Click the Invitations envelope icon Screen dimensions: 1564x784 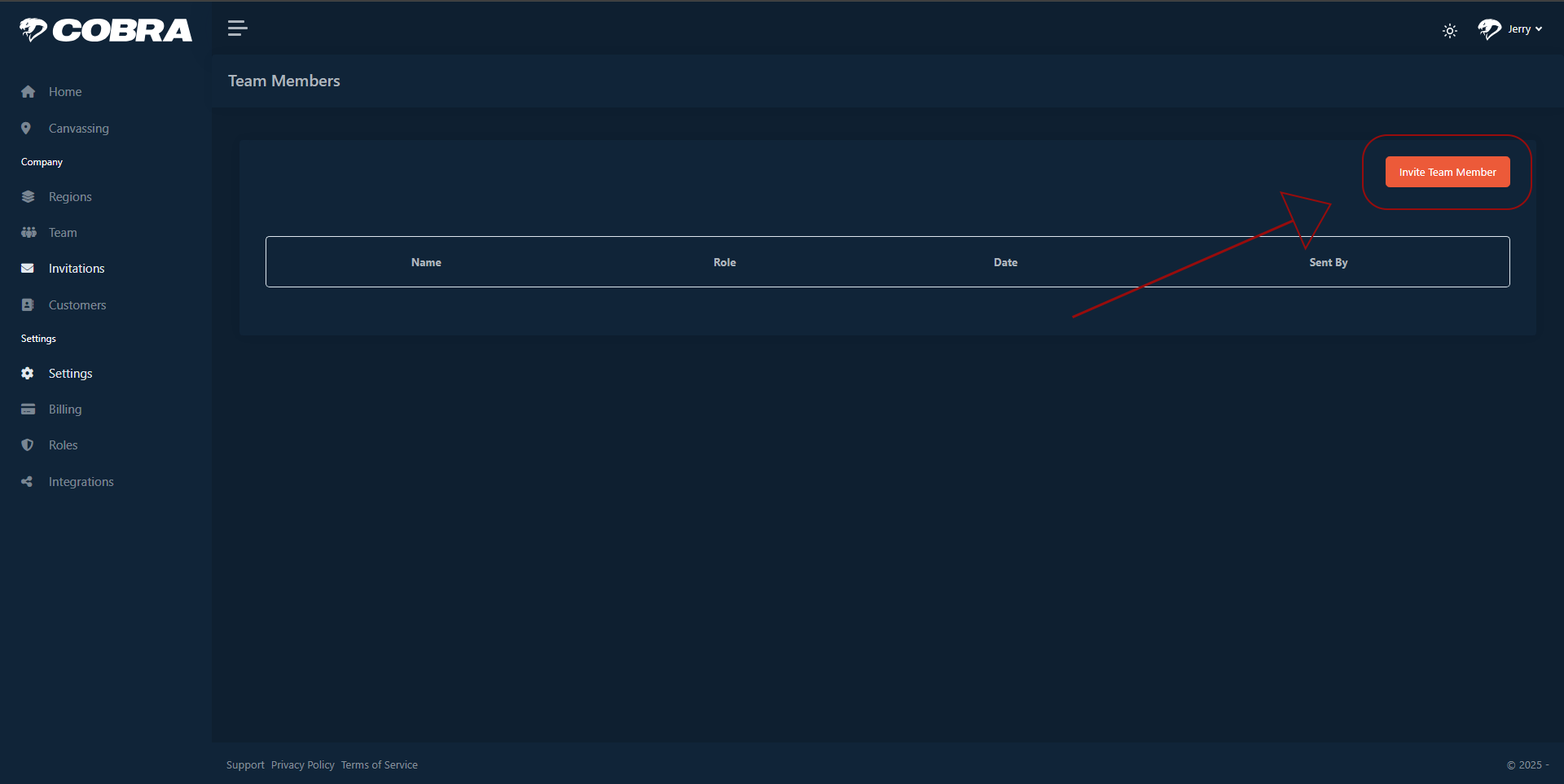[28, 269]
